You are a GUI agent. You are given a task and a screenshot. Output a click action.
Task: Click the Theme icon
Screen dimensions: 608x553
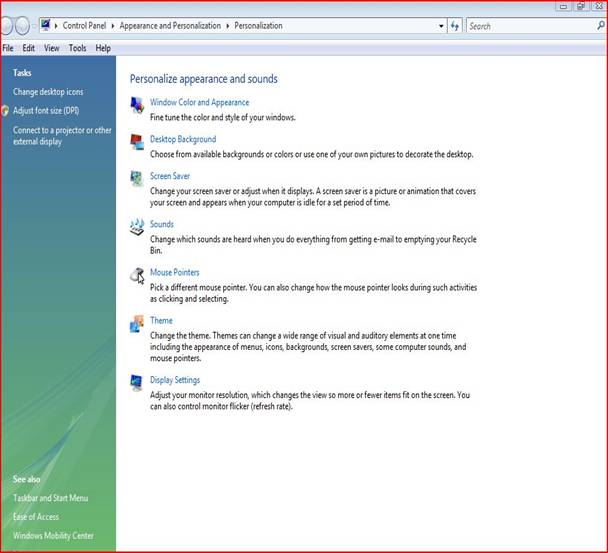[x=136, y=323]
